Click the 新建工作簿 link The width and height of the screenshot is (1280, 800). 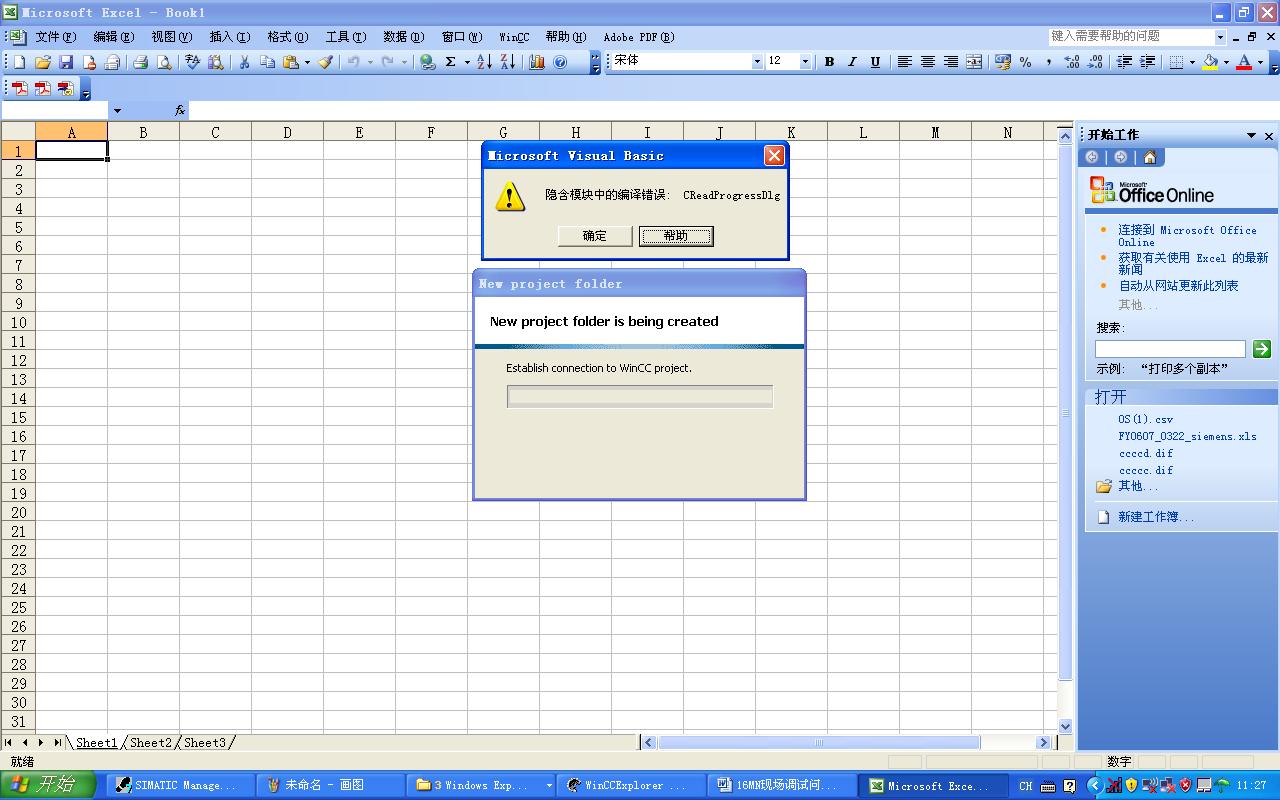click(x=1156, y=517)
